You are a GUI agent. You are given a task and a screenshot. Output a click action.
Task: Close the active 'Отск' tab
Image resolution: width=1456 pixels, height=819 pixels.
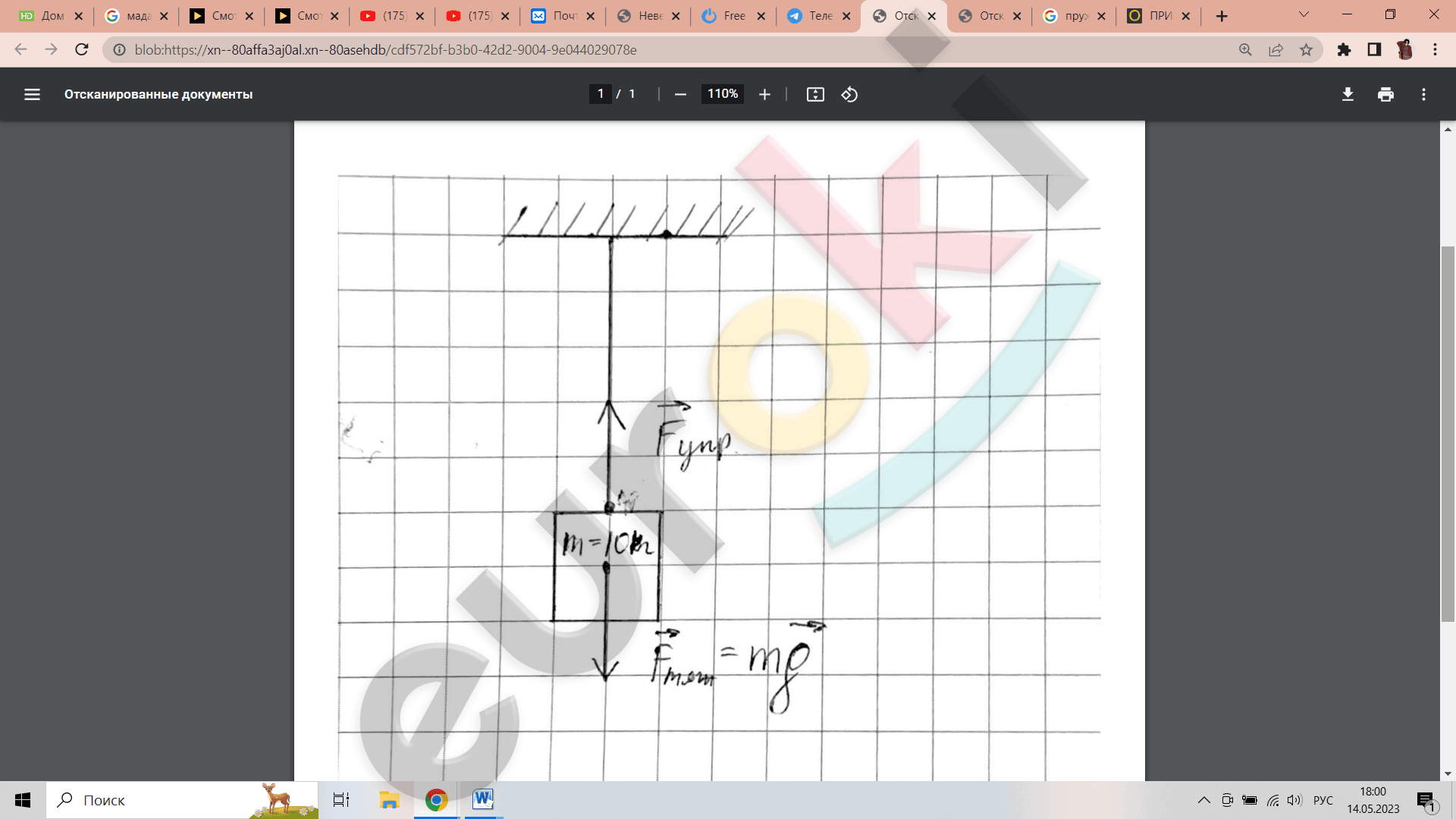pyautogui.click(x=932, y=16)
